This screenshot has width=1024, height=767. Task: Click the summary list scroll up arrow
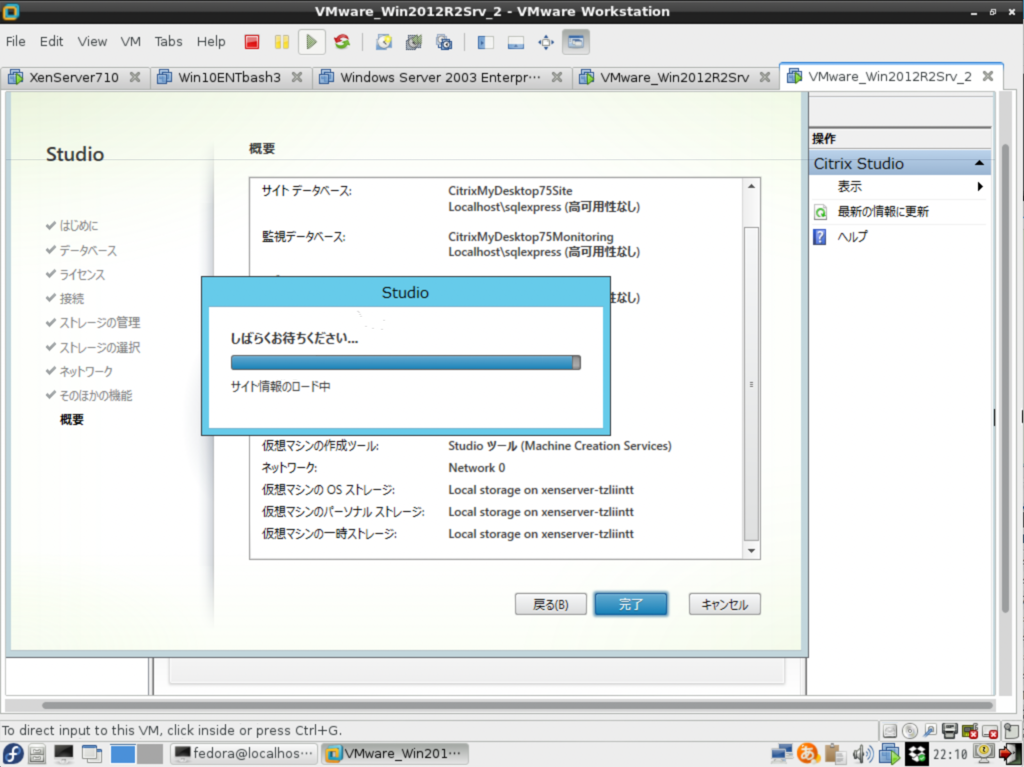point(751,186)
